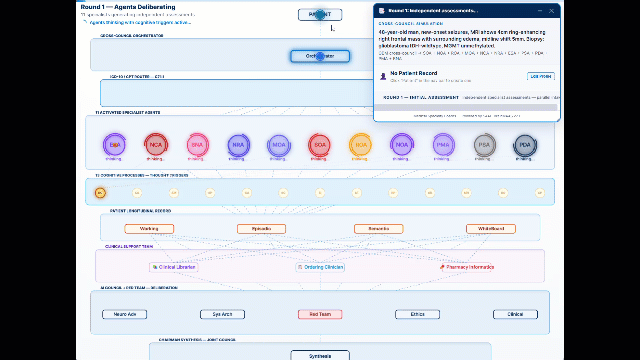Click the Clinical Librarian node
Image resolution: width=640 pixels, height=360 pixels.
(174, 267)
